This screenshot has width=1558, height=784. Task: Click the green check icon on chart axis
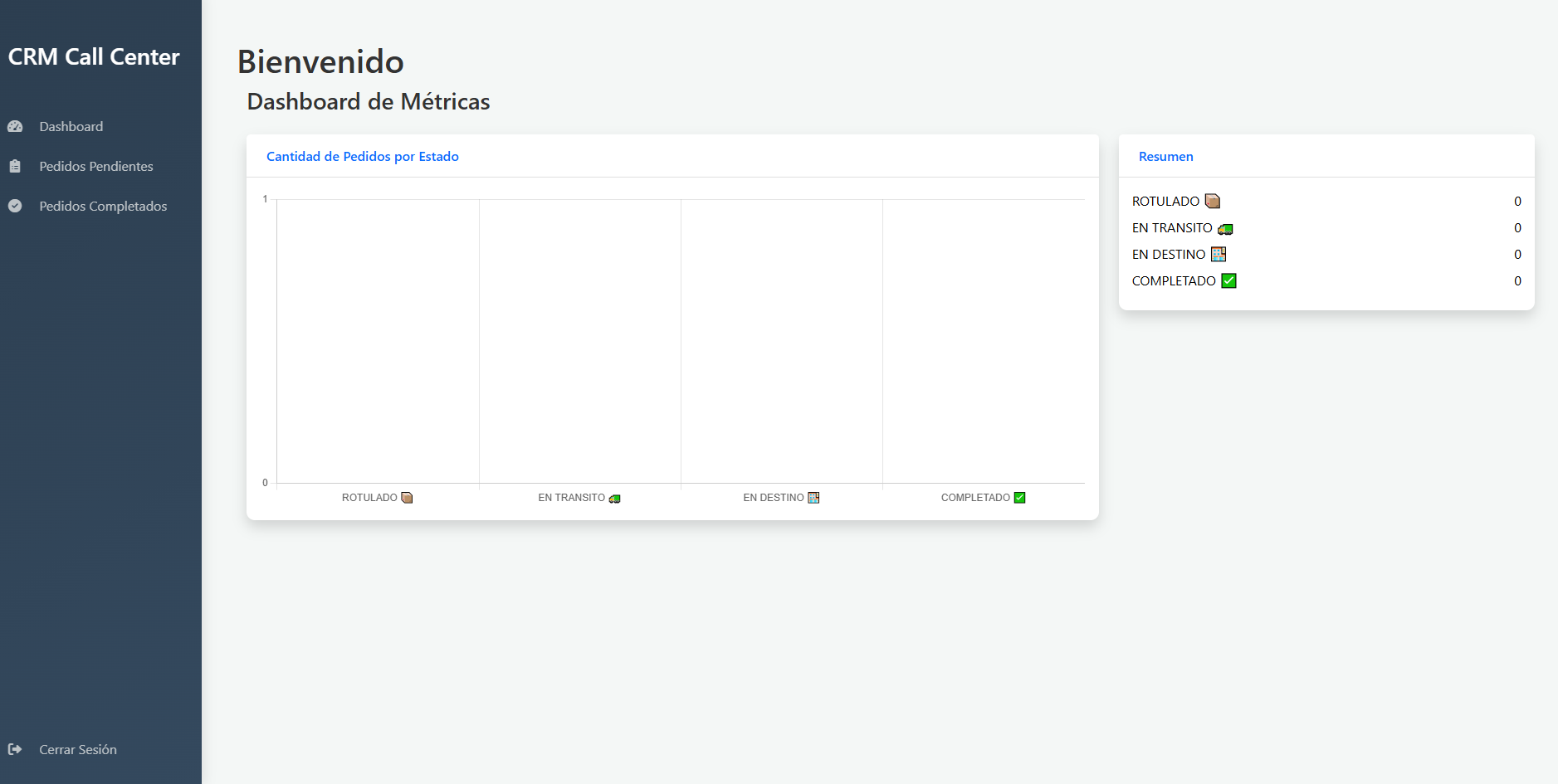[x=1020, y=498]
